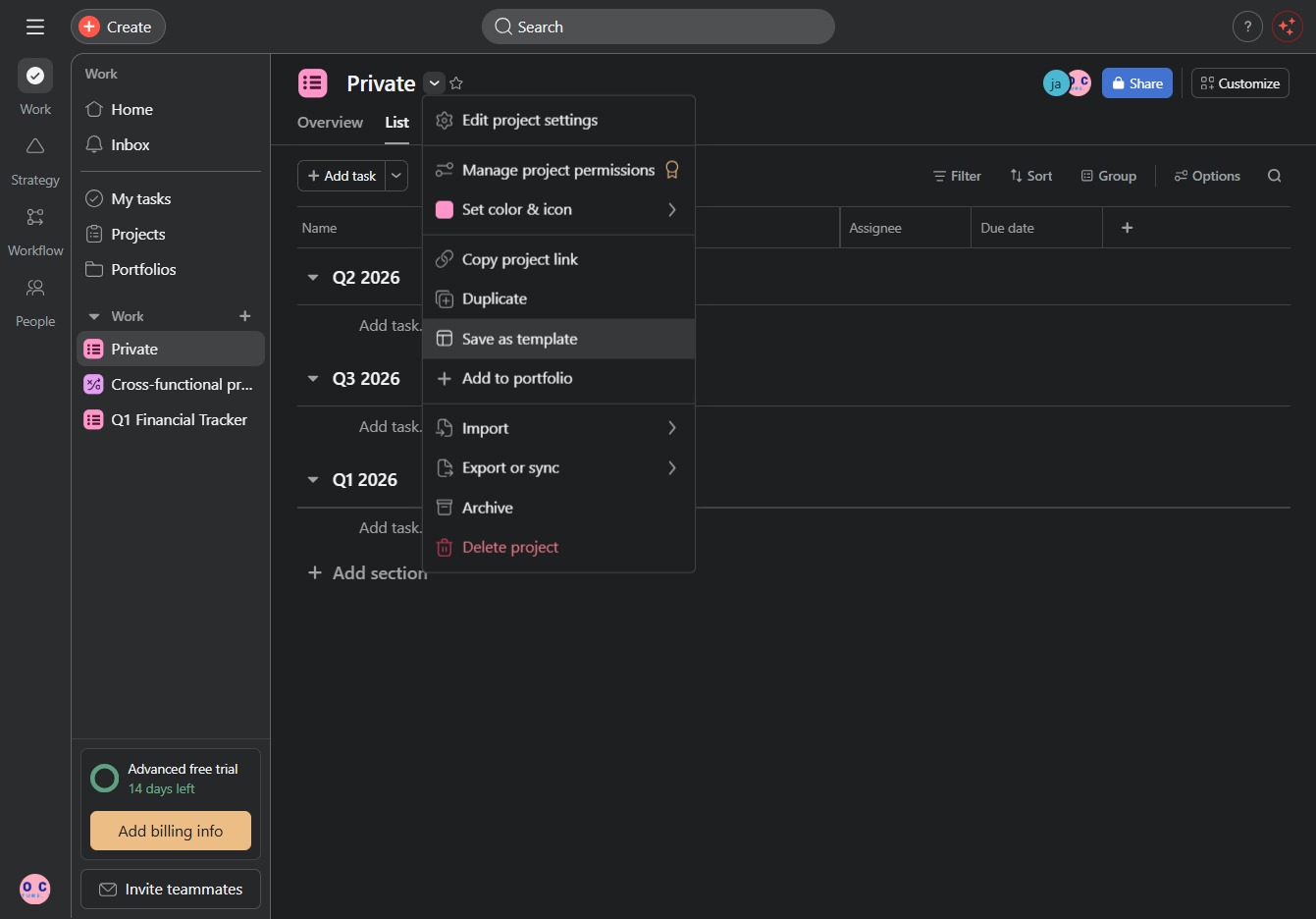The width and height of the screenshot is (1316, 919).
Task: Click the 'ja' member avatar
Action: click(1055, 83)
